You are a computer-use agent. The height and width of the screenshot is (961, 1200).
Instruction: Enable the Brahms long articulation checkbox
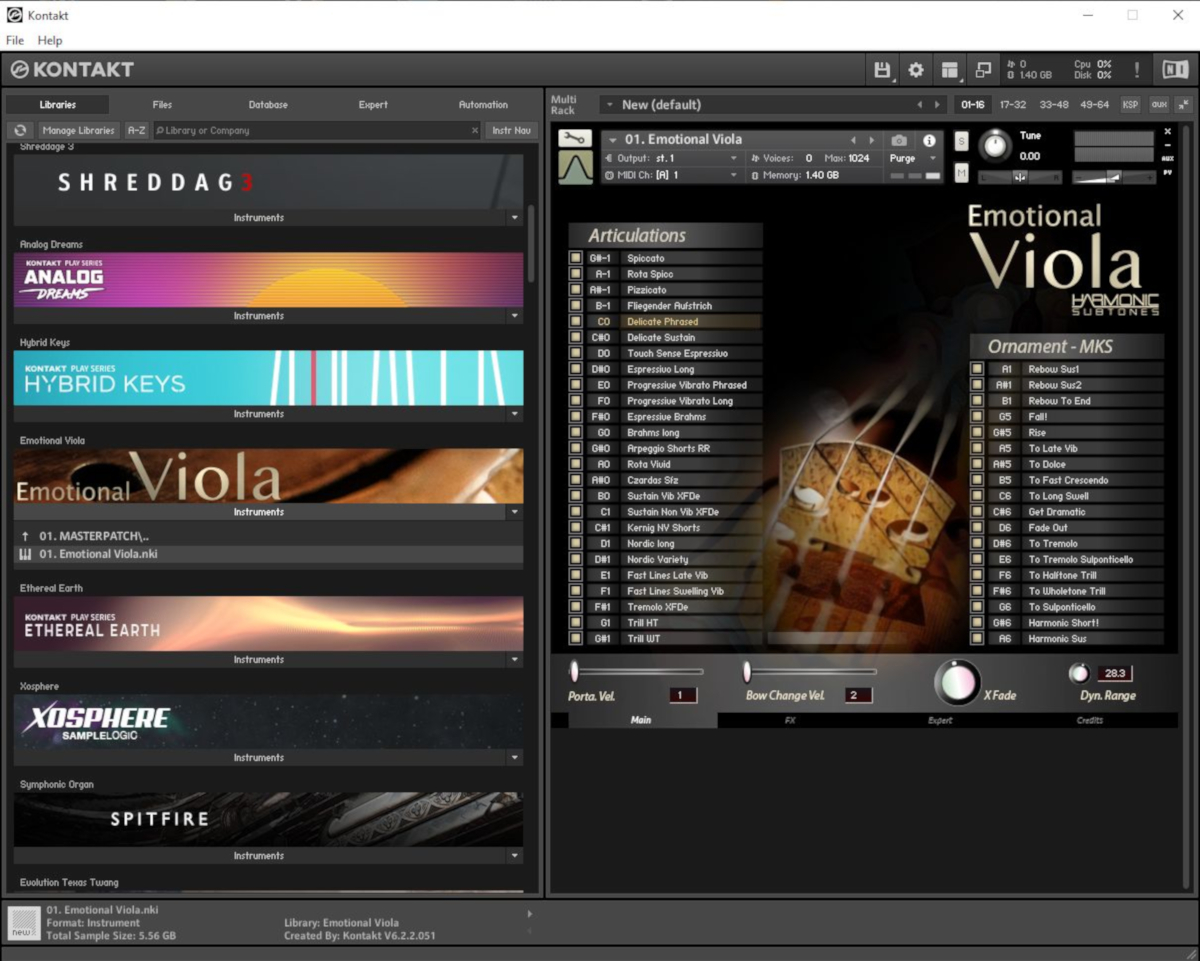576,433
